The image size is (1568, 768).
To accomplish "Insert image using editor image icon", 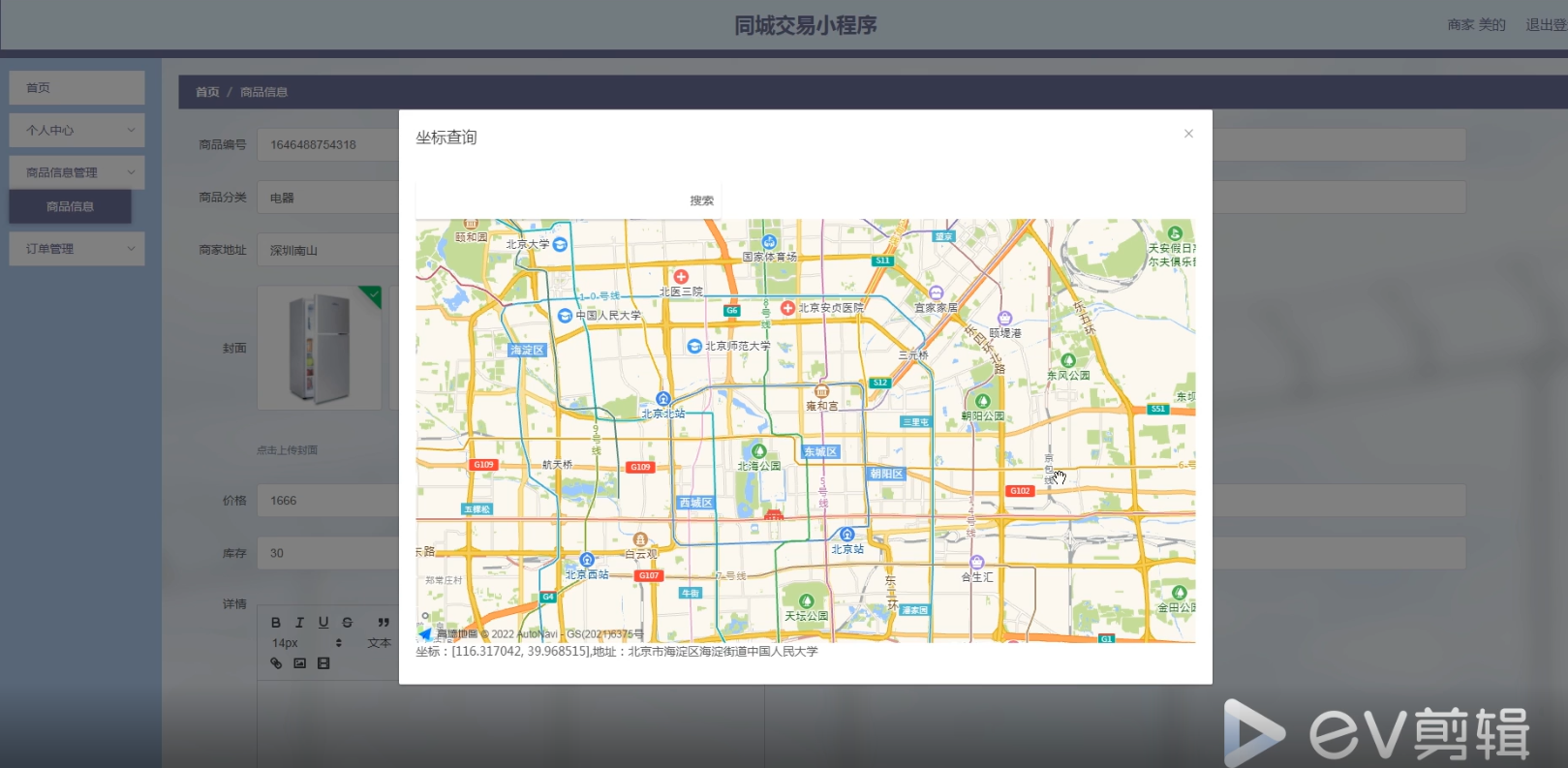I will click(299, 663).
